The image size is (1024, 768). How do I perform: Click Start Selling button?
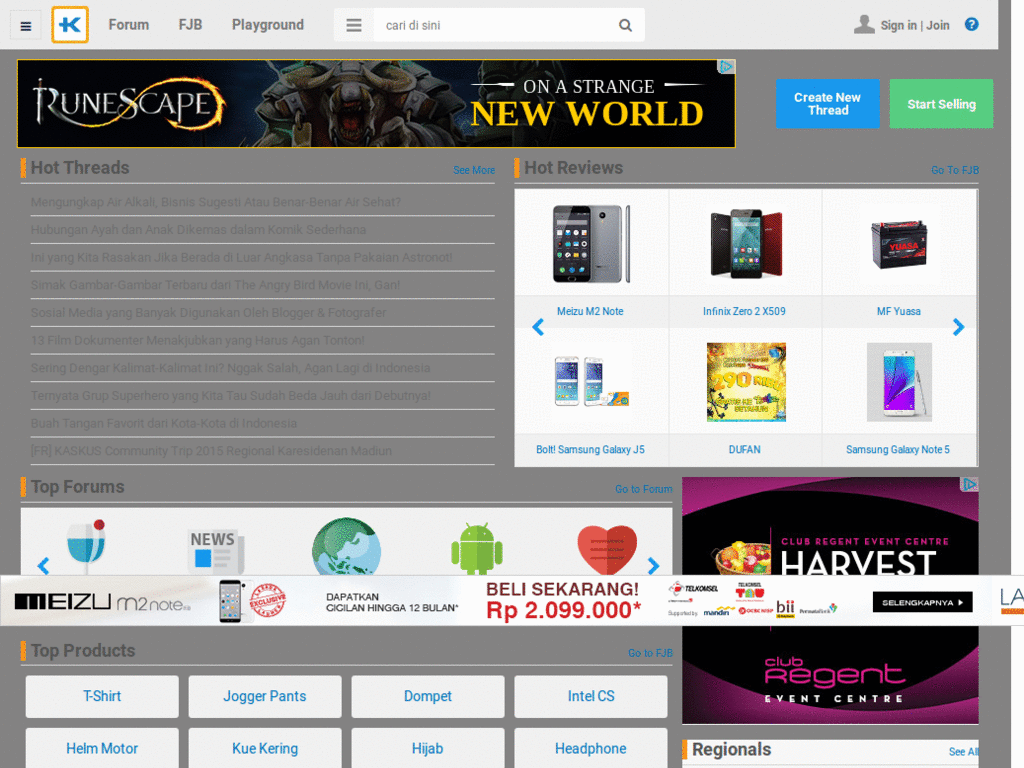click(941, 104)
